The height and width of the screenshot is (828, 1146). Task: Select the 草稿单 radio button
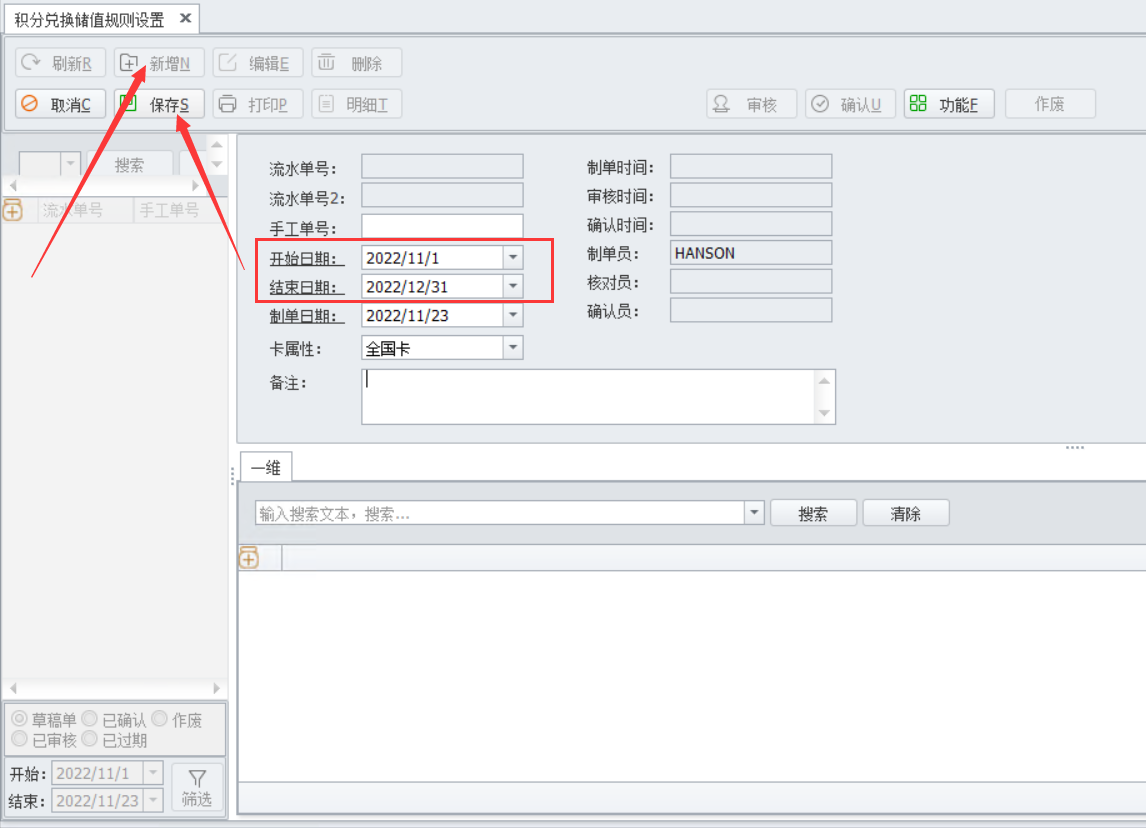[x=18, y=719]
